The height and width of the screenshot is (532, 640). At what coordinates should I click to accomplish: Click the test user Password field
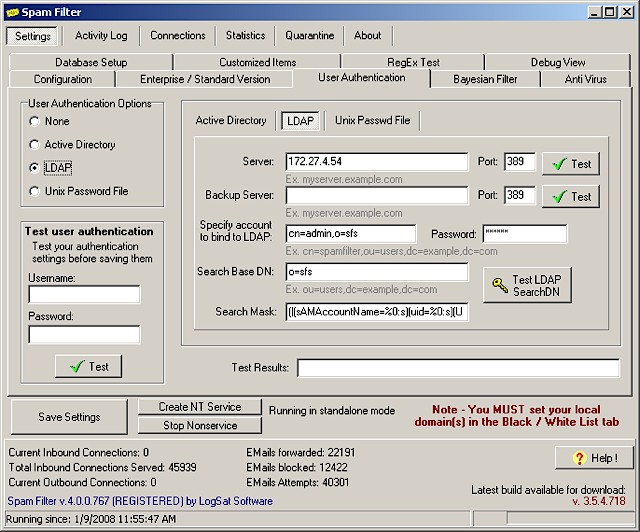point(84,334)
